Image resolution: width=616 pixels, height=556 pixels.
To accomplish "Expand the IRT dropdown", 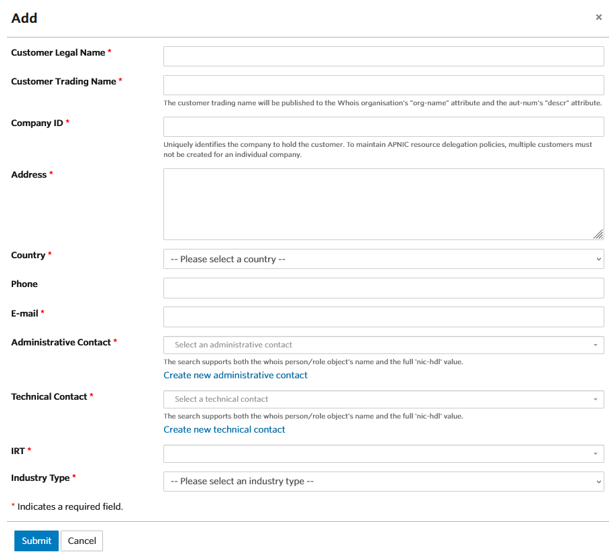I will (x=375, y=453).
